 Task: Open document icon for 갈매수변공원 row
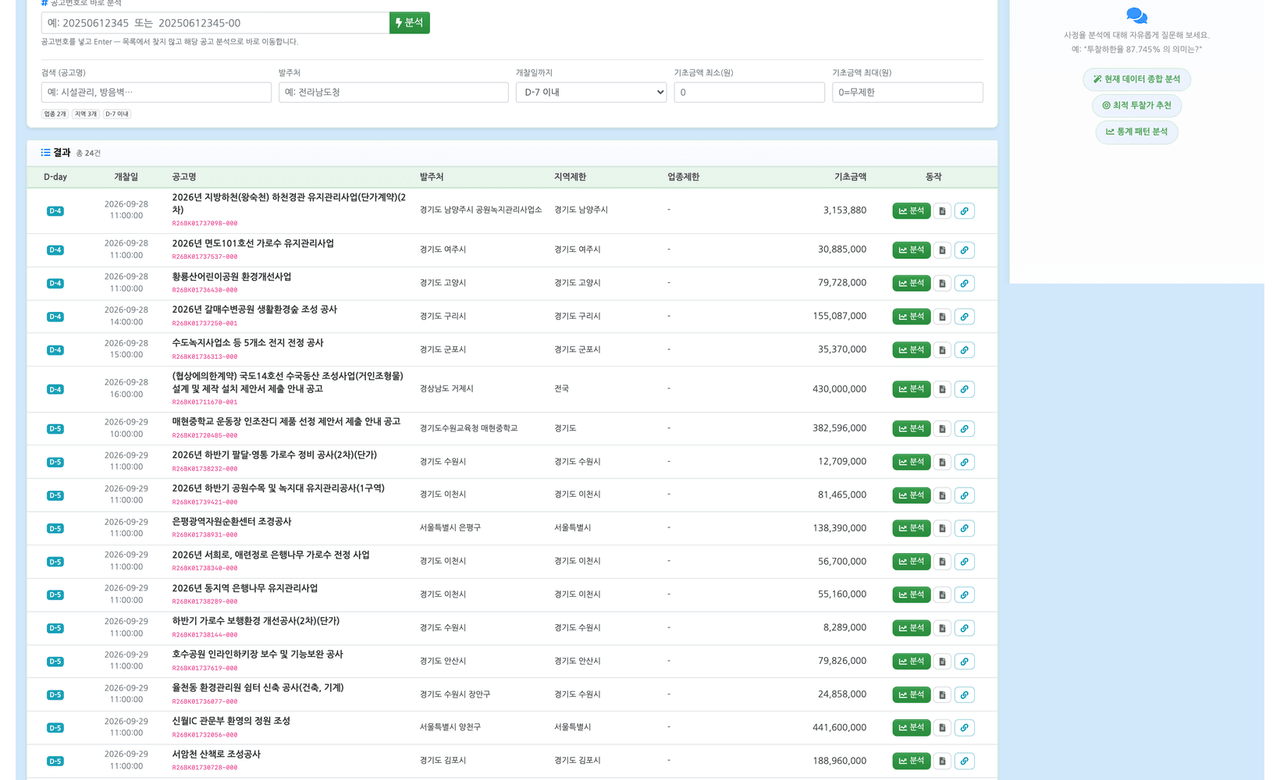pyautogui.click(x=942, y=316)
